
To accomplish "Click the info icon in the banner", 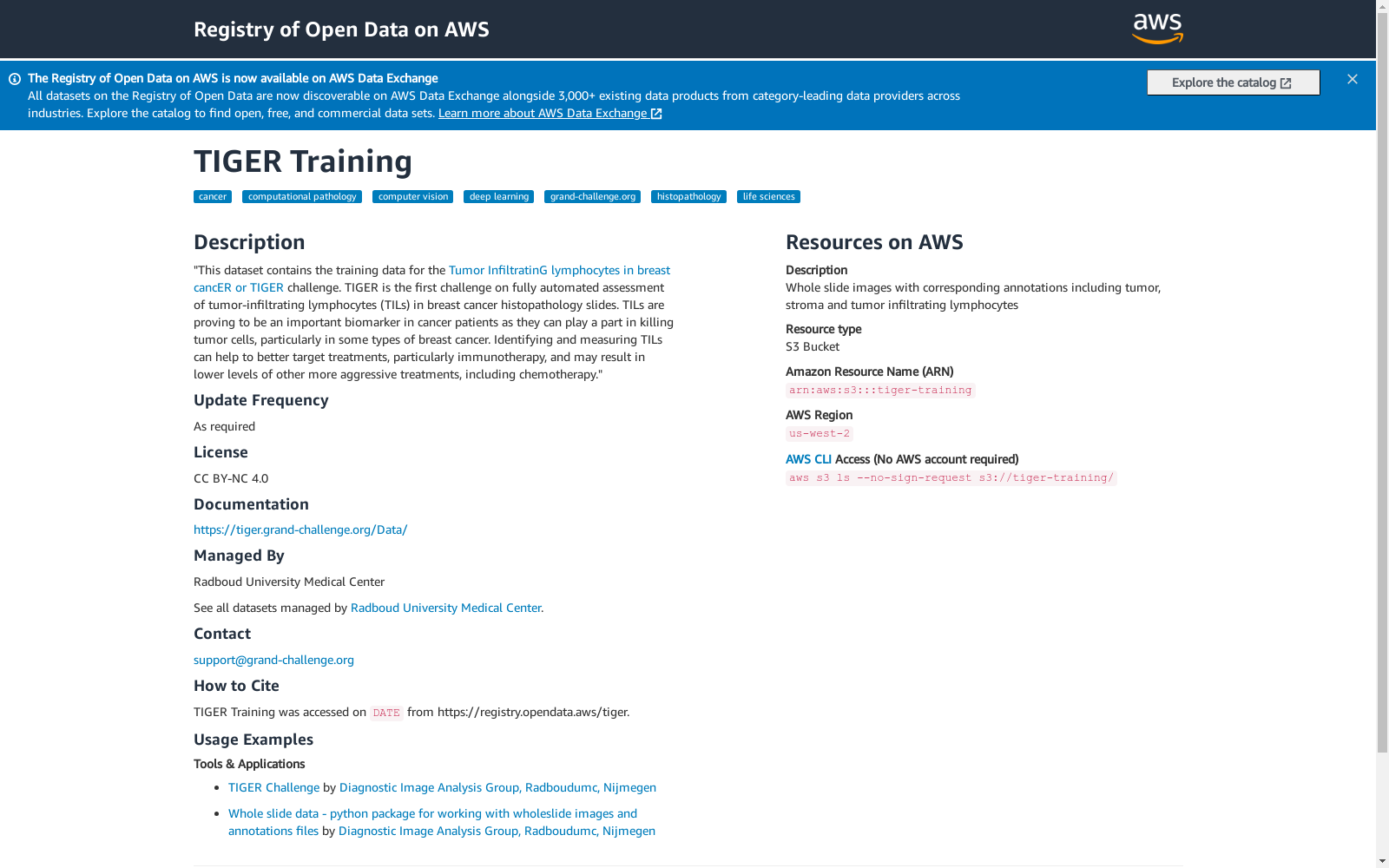I will 15,79.
